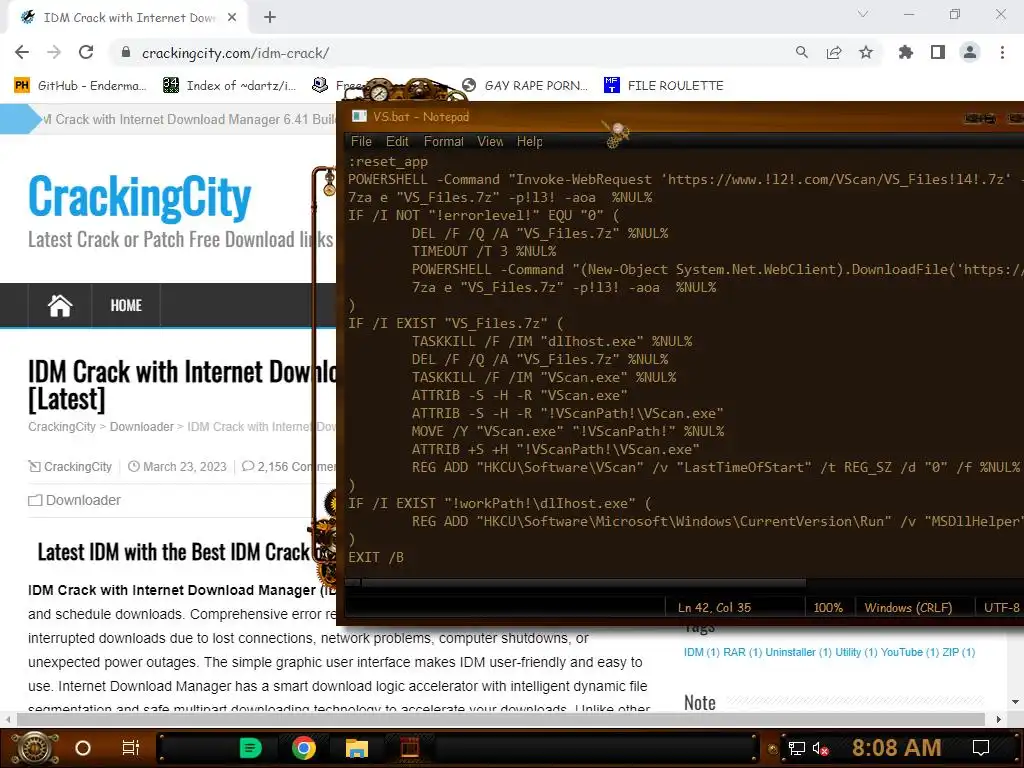Click the 100% zoom status in Notepad
The width and height of the screenshot is (1024, 768).
(x=828, y=607)
